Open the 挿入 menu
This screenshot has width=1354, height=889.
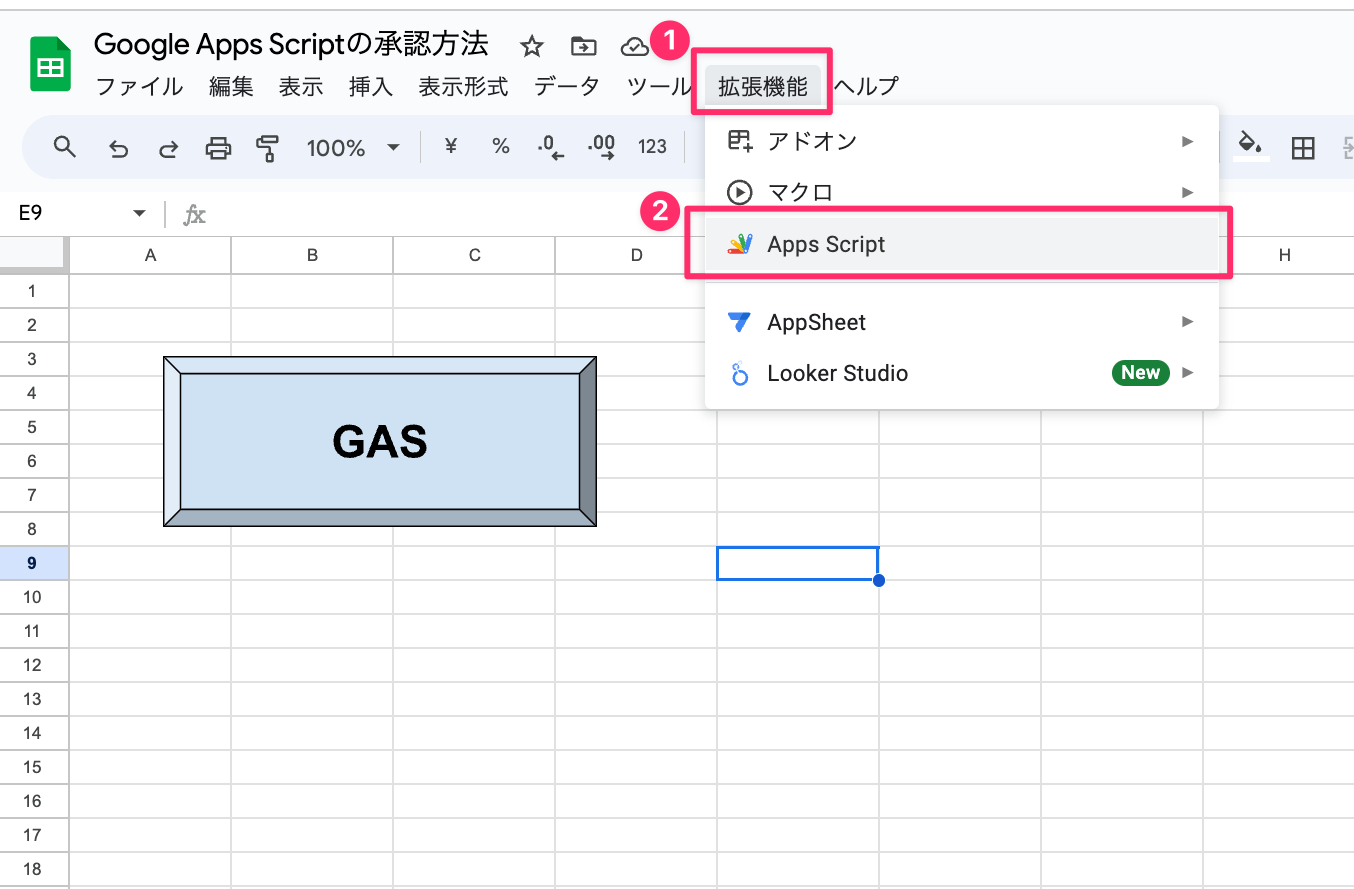(371, 87)
